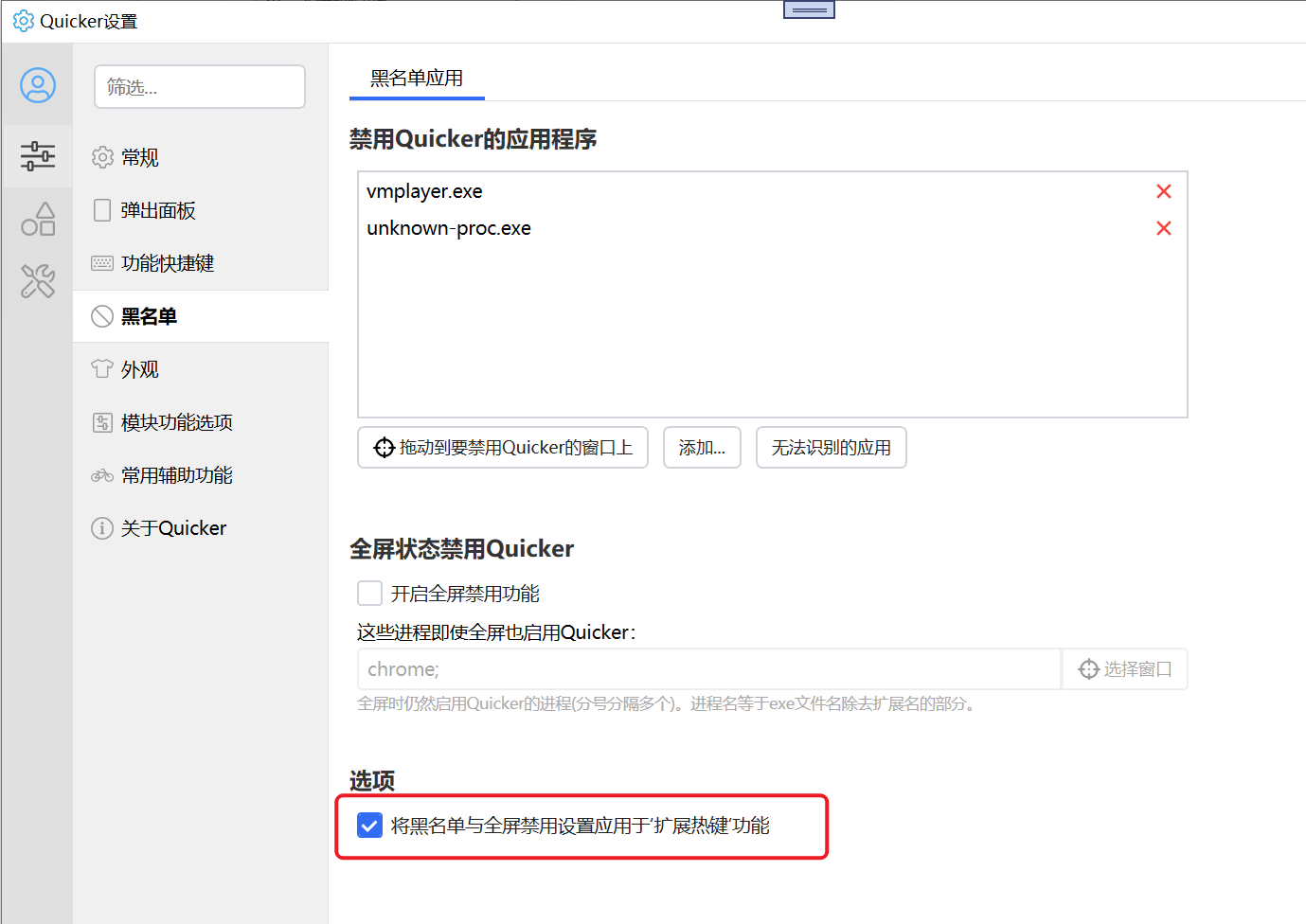Viewport: 1306px width, 924px height.
Task: Open the tools wrench icon in sidebar
Action: pyautogui.click(x=38, y=281)
